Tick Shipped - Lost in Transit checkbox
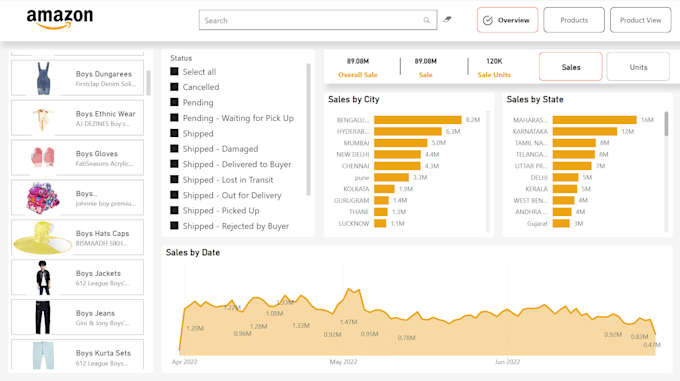Image resolution: width=680 pixels, height=381 pixels. pos(174,179)
